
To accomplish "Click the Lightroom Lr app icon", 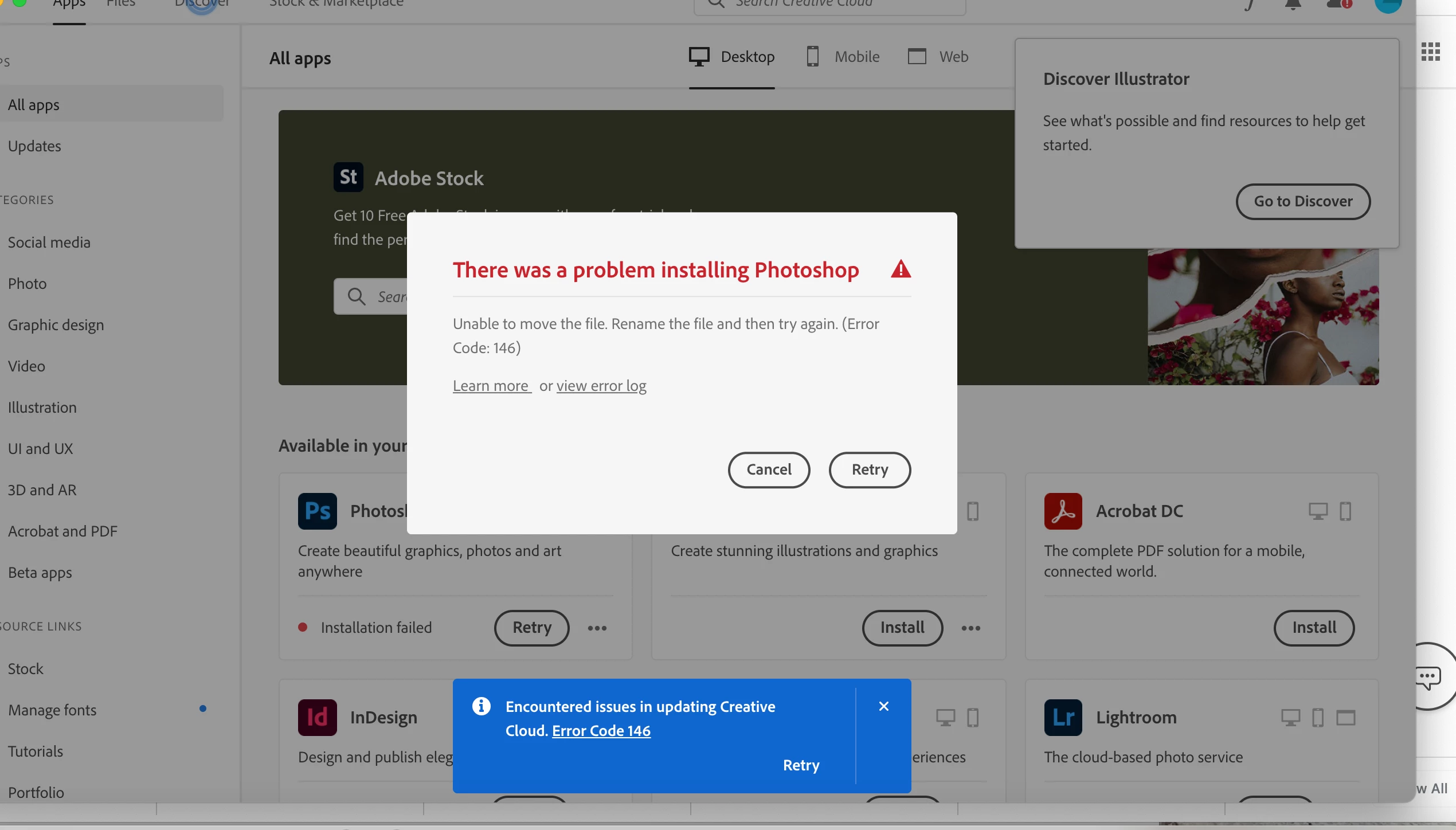I will (x=1063, y=717).
